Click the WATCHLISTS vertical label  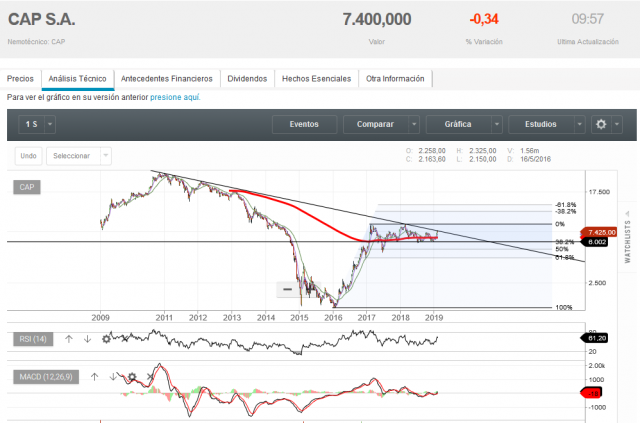(x=627, y=242)
